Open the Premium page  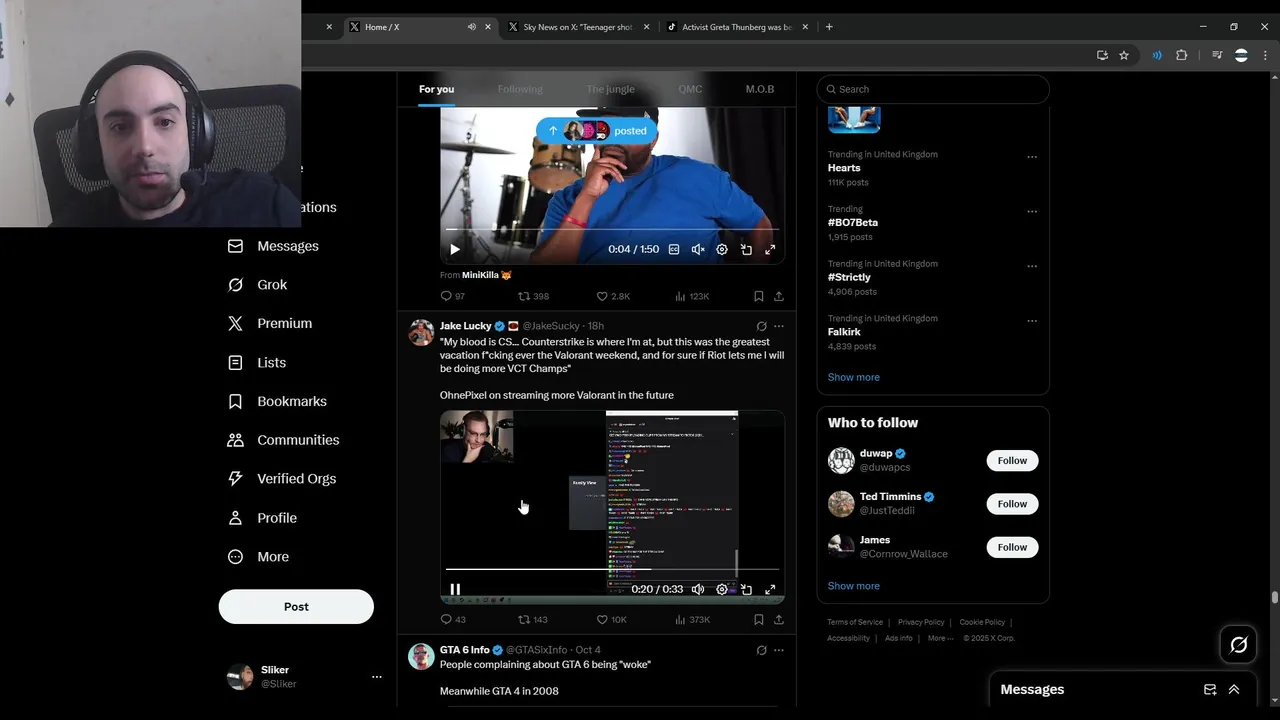pos(270,324)
